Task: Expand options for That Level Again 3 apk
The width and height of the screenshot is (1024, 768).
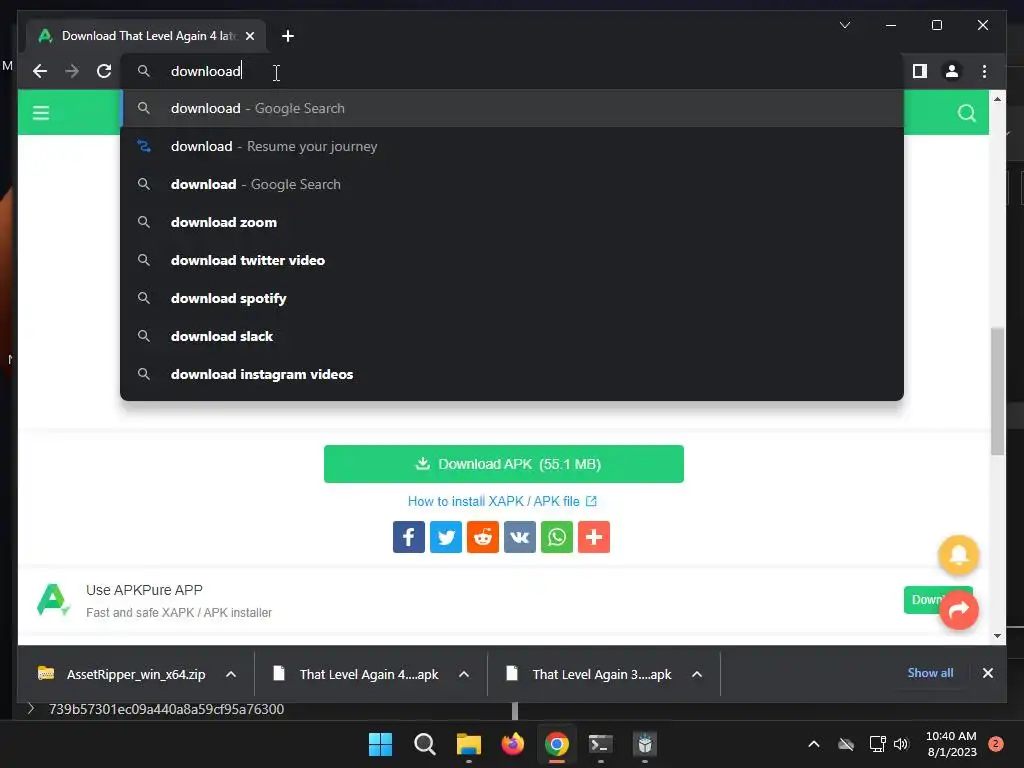Action: pos(697,675)
